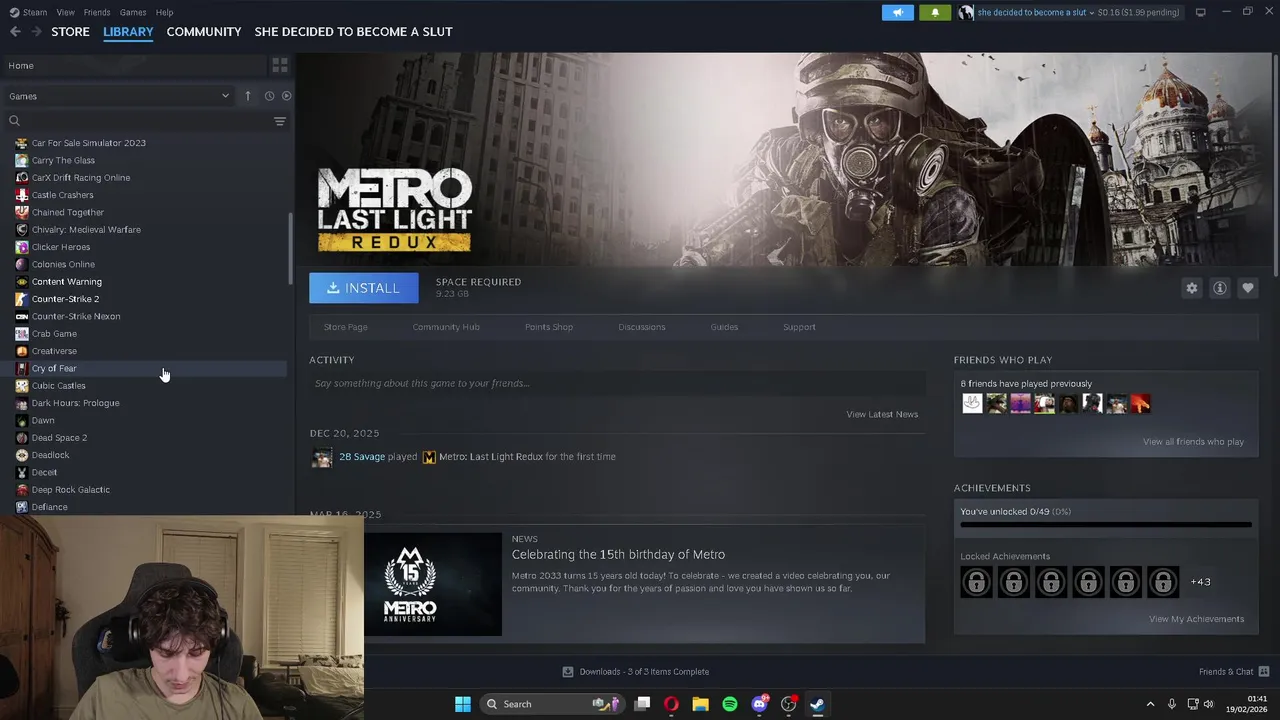Show hidden tray icons chevron

(x=1150, y=704)
